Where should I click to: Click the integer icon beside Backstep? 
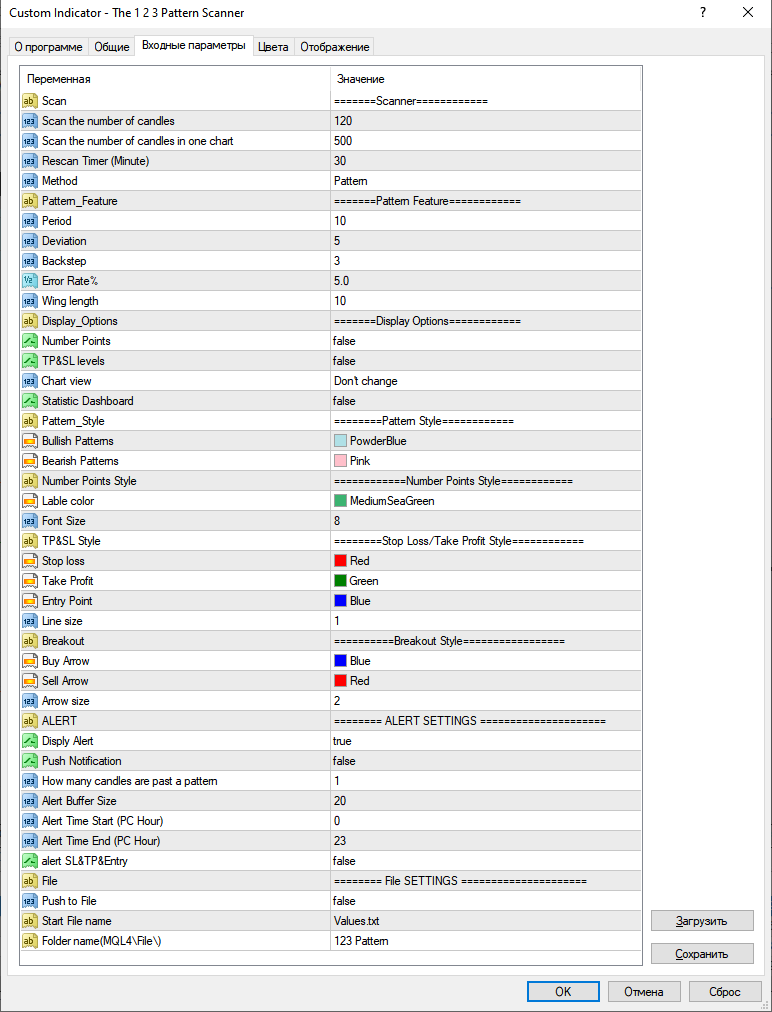click(30, 261)
